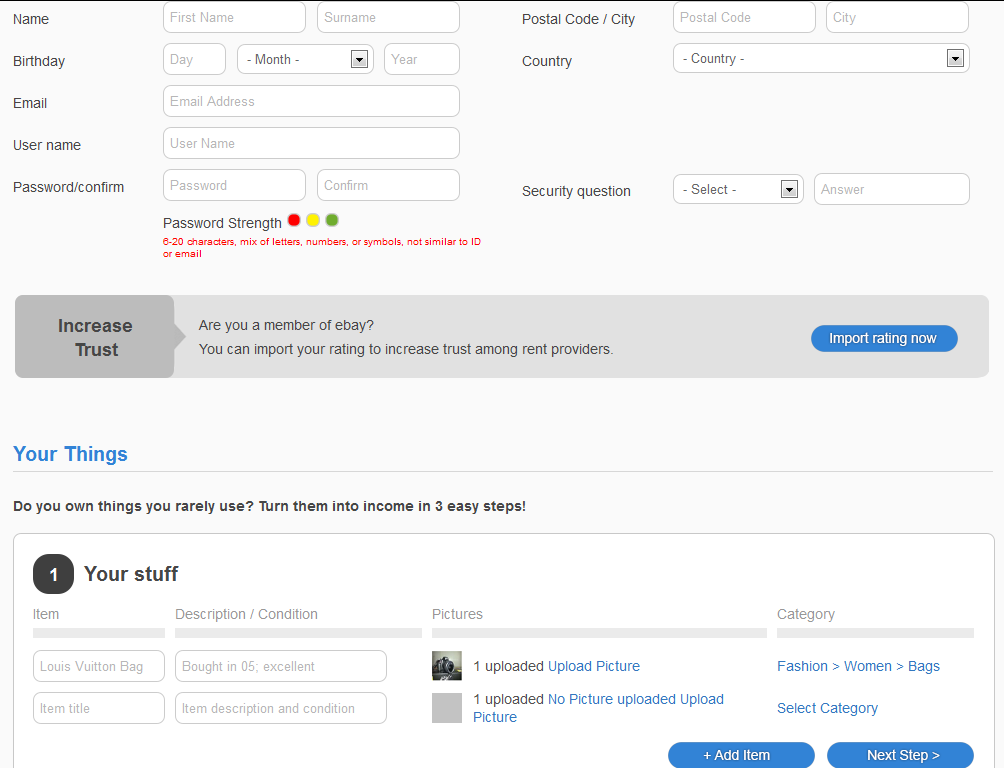Expand the Security question Select dropdown
The height and width of the screenshot is (768, 1004).
tap(738, 190)
